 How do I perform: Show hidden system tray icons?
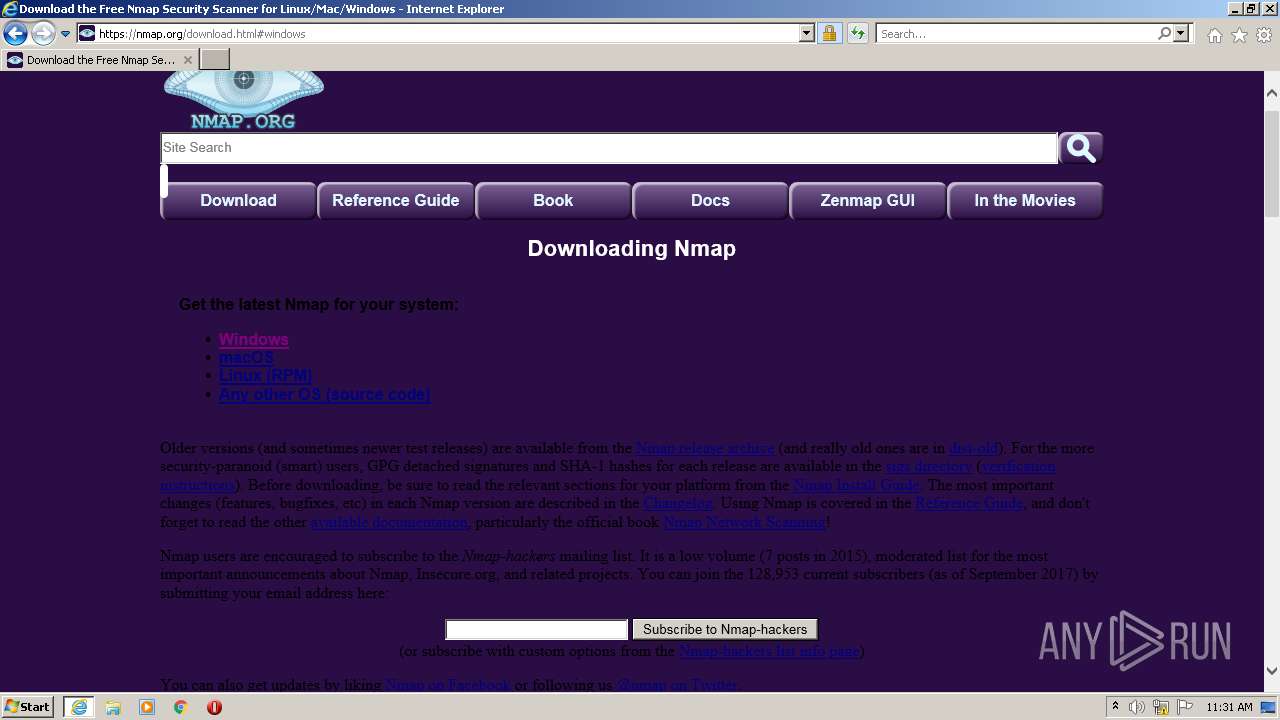click(x=1115, y=707)
